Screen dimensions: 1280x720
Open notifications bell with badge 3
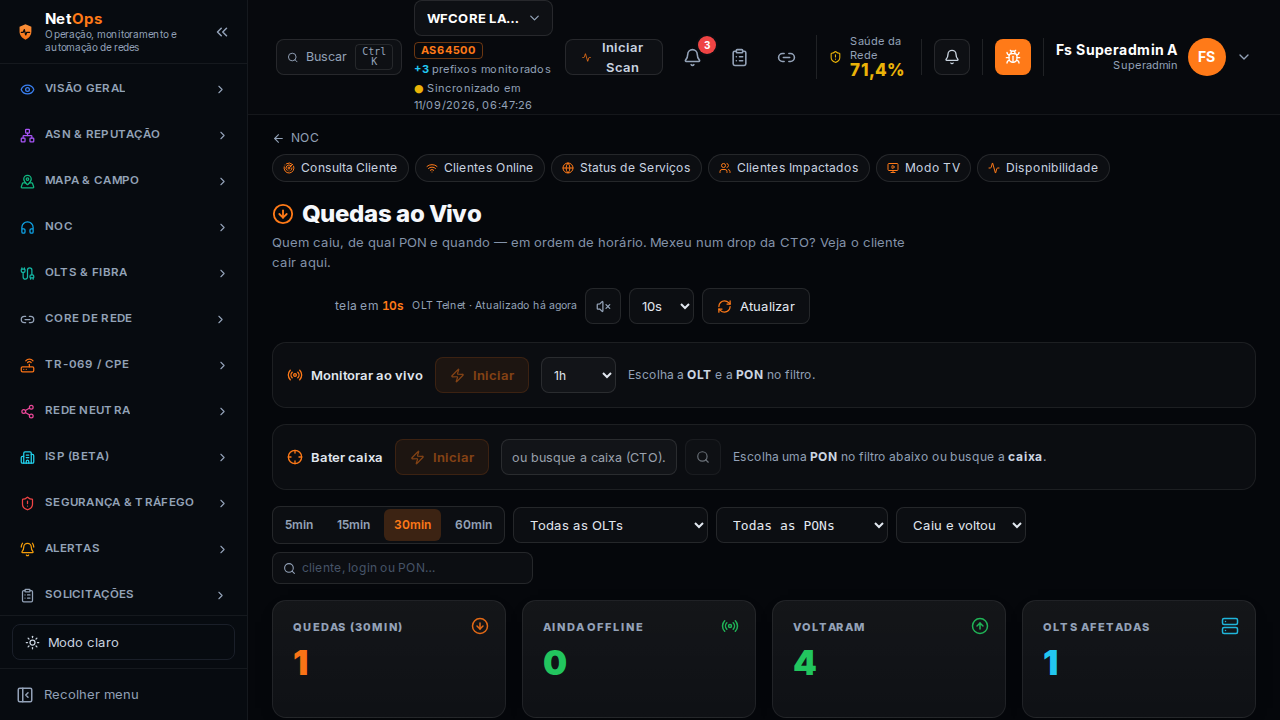point(692,57)
